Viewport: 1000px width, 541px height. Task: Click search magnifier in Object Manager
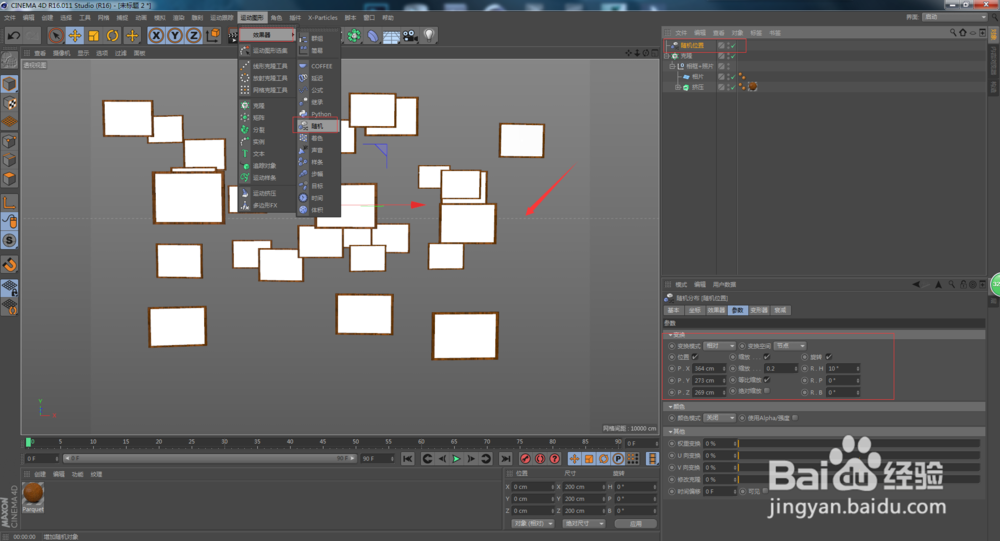953,32
